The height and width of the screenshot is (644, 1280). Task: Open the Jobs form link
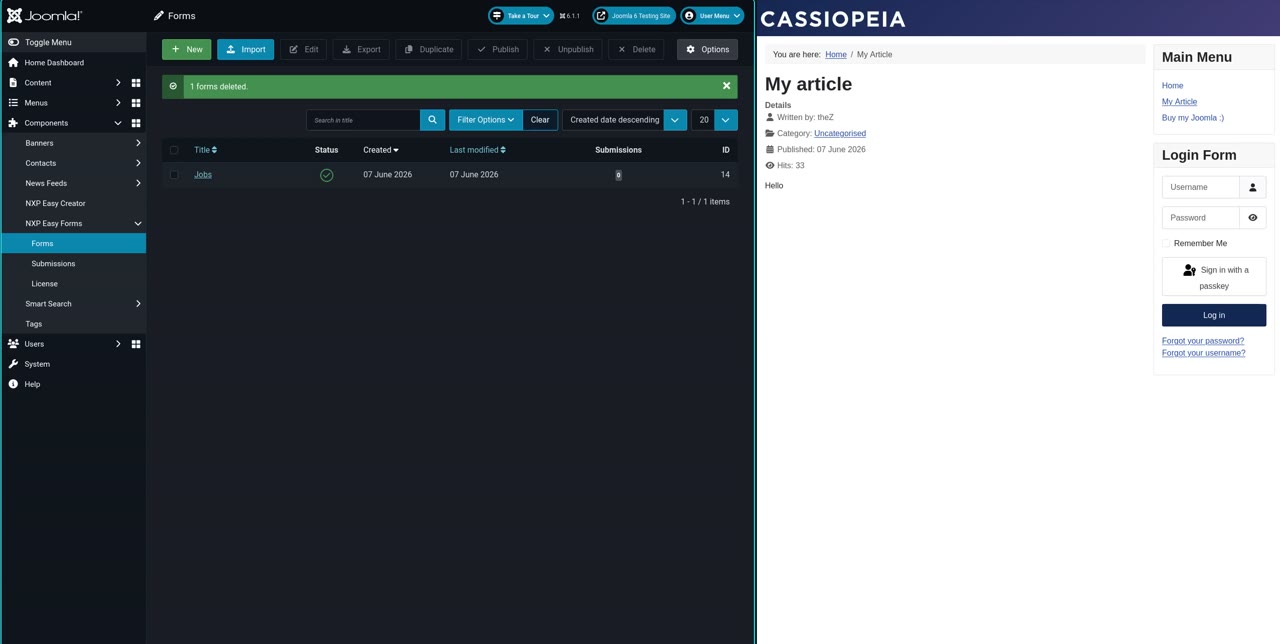(x=203, y=175)
